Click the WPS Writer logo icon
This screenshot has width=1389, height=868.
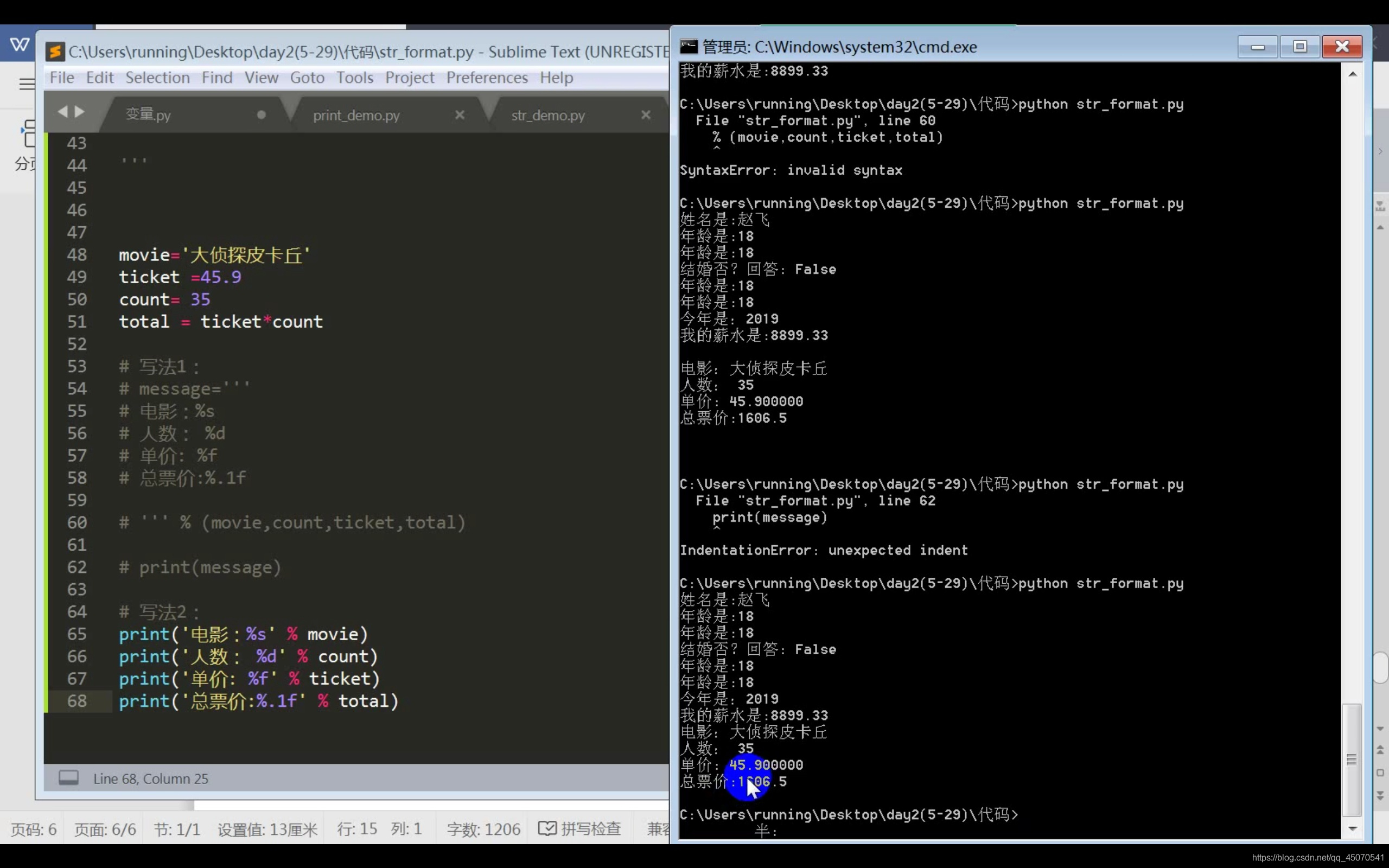tap(20, 44)
